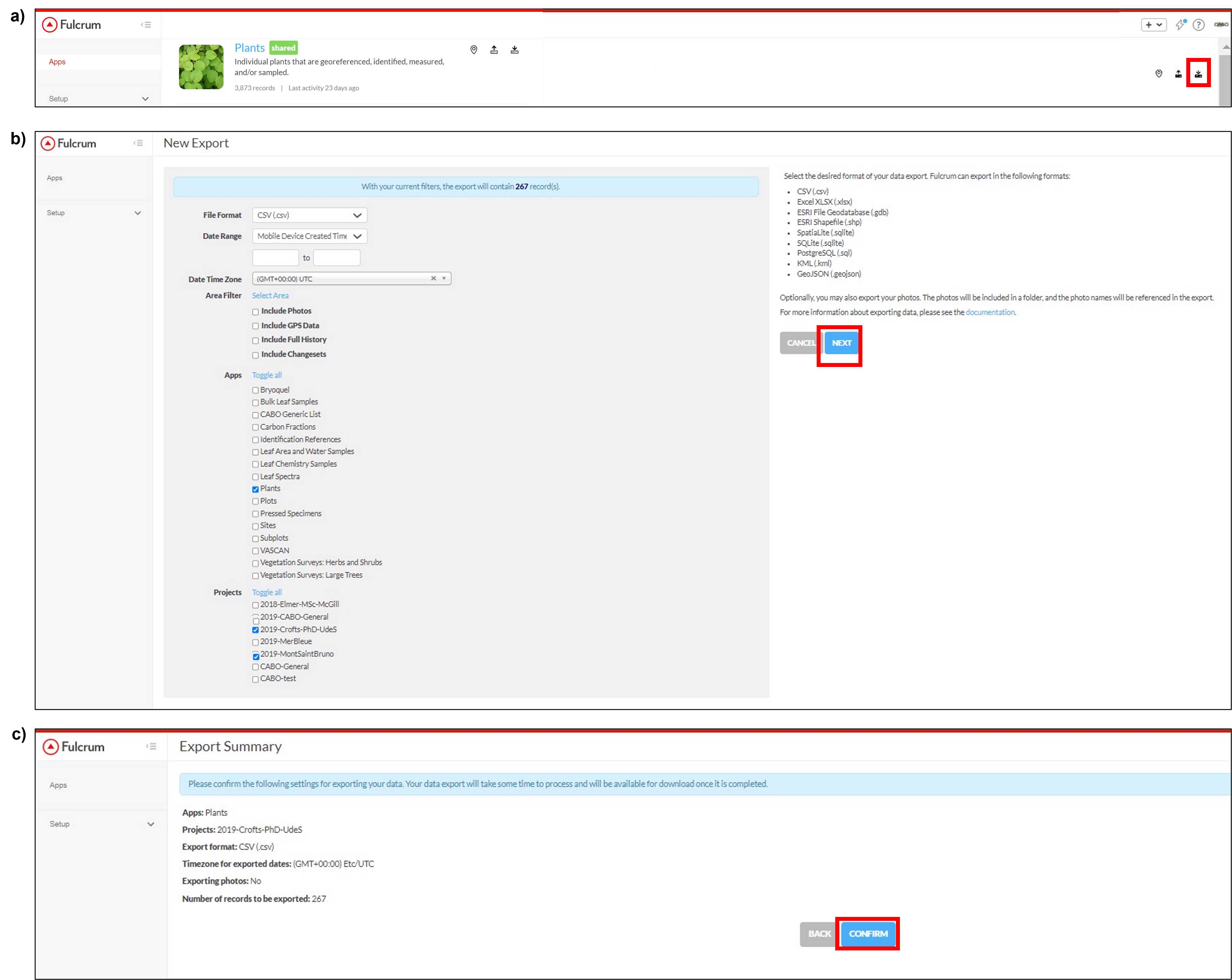Open the File Format CSV dropdown
Image resolution: width=1232 pixels, height=980 pixels.
pyautogui.click(x=310, y=215)
